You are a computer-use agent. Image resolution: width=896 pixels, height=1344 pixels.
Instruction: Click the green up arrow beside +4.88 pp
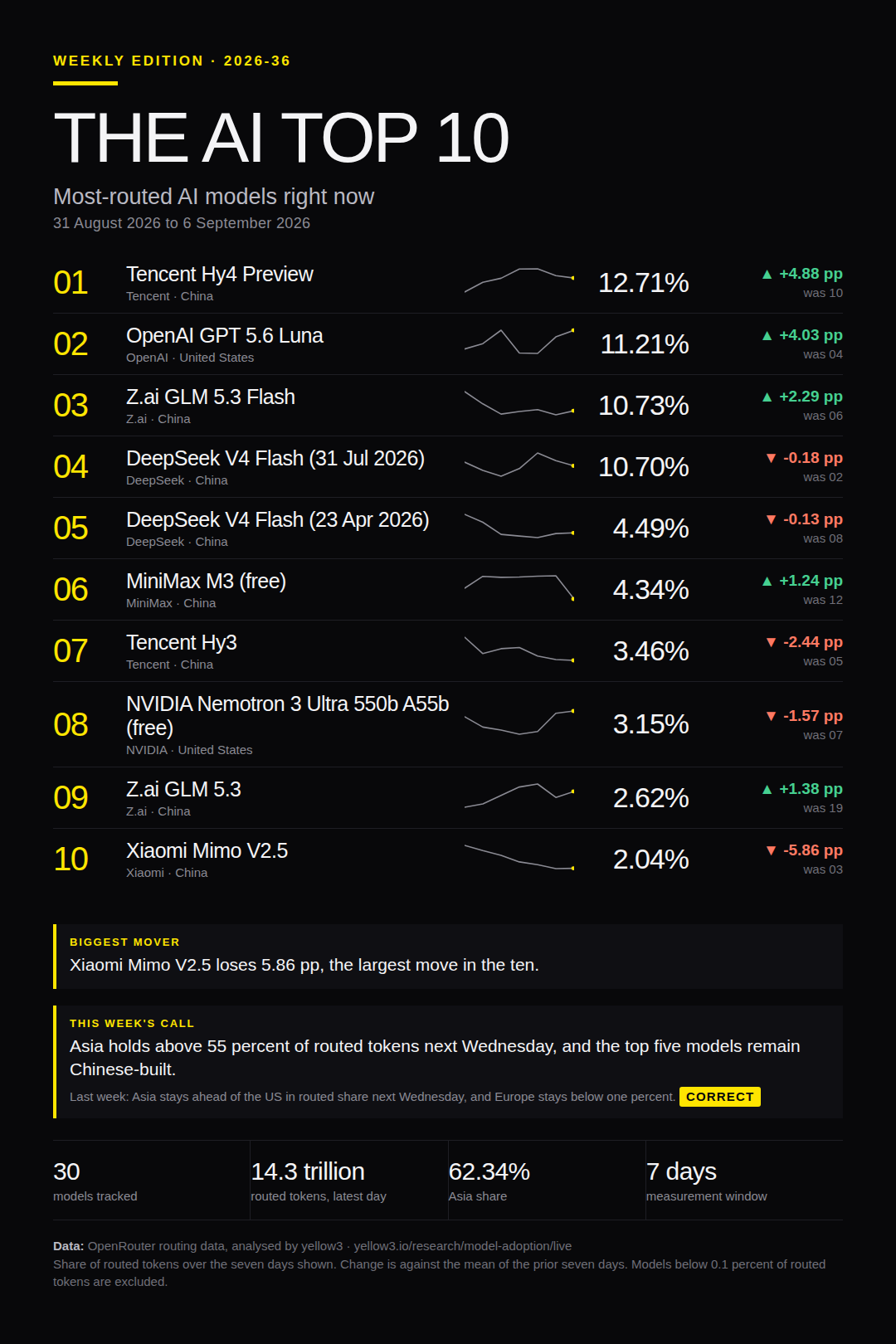767,274
